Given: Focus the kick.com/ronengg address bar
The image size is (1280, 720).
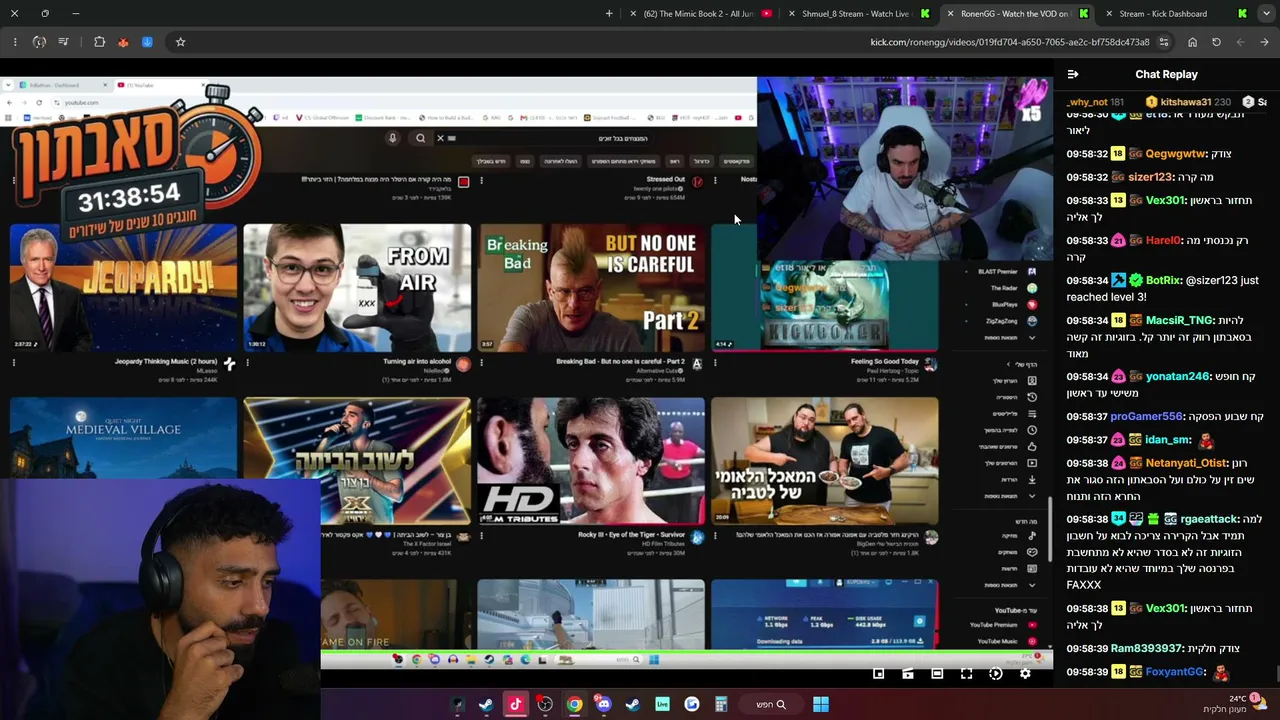Looking at the screenshot, I should point(670,42).
